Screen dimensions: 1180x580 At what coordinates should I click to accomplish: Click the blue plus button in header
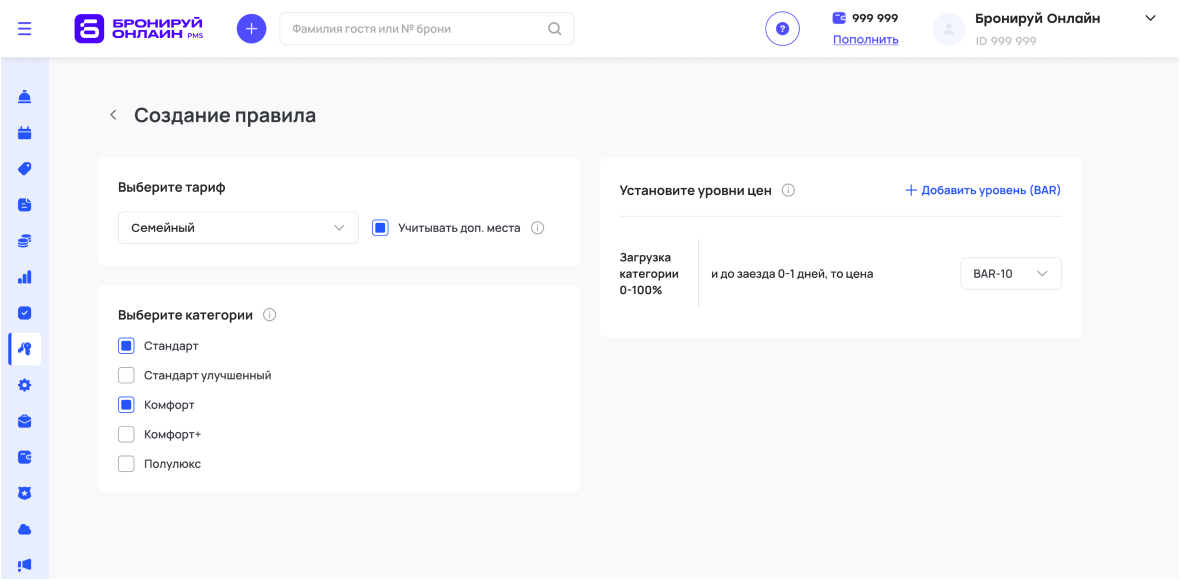(251, 29)
